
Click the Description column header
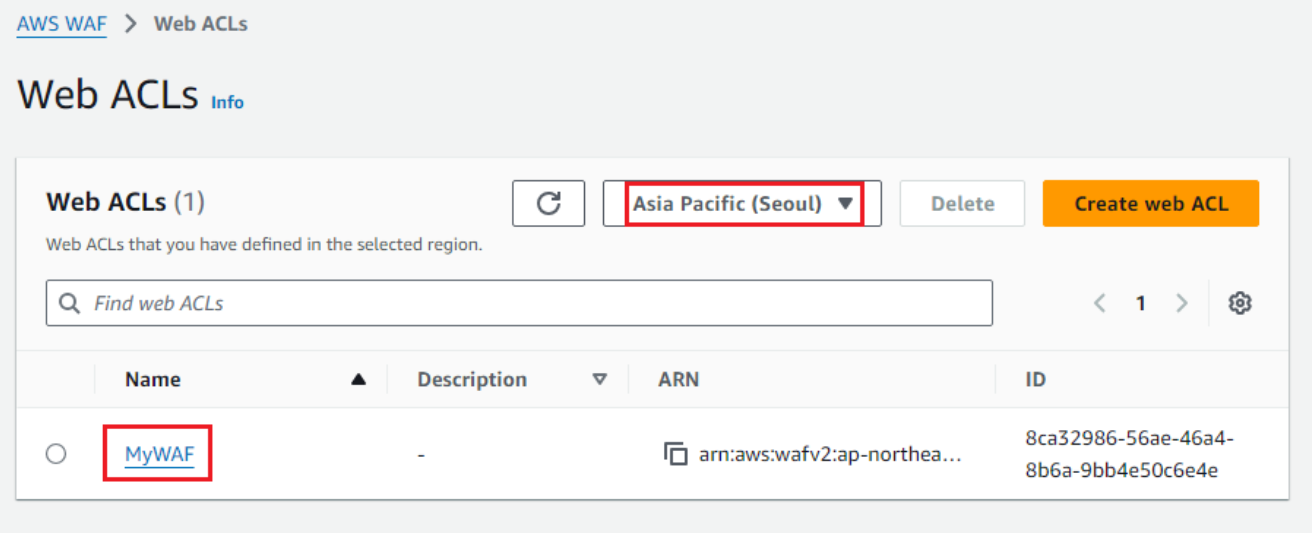(x=472, y=380)
